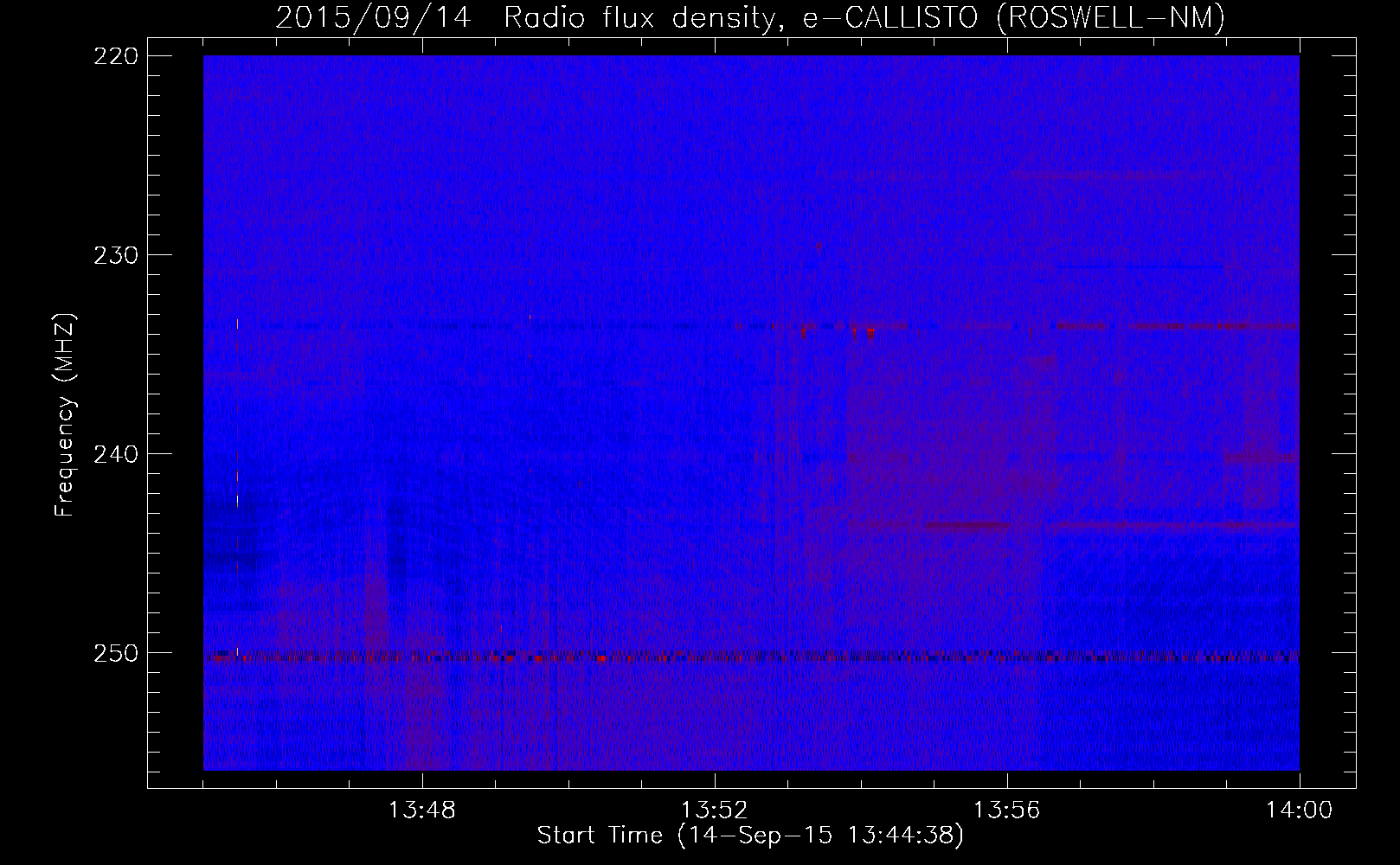1400x865 pixels.
Task: Click the "Start Time (14-Sep-15 13:44:38)" label
Action: [x=750, y=836]
